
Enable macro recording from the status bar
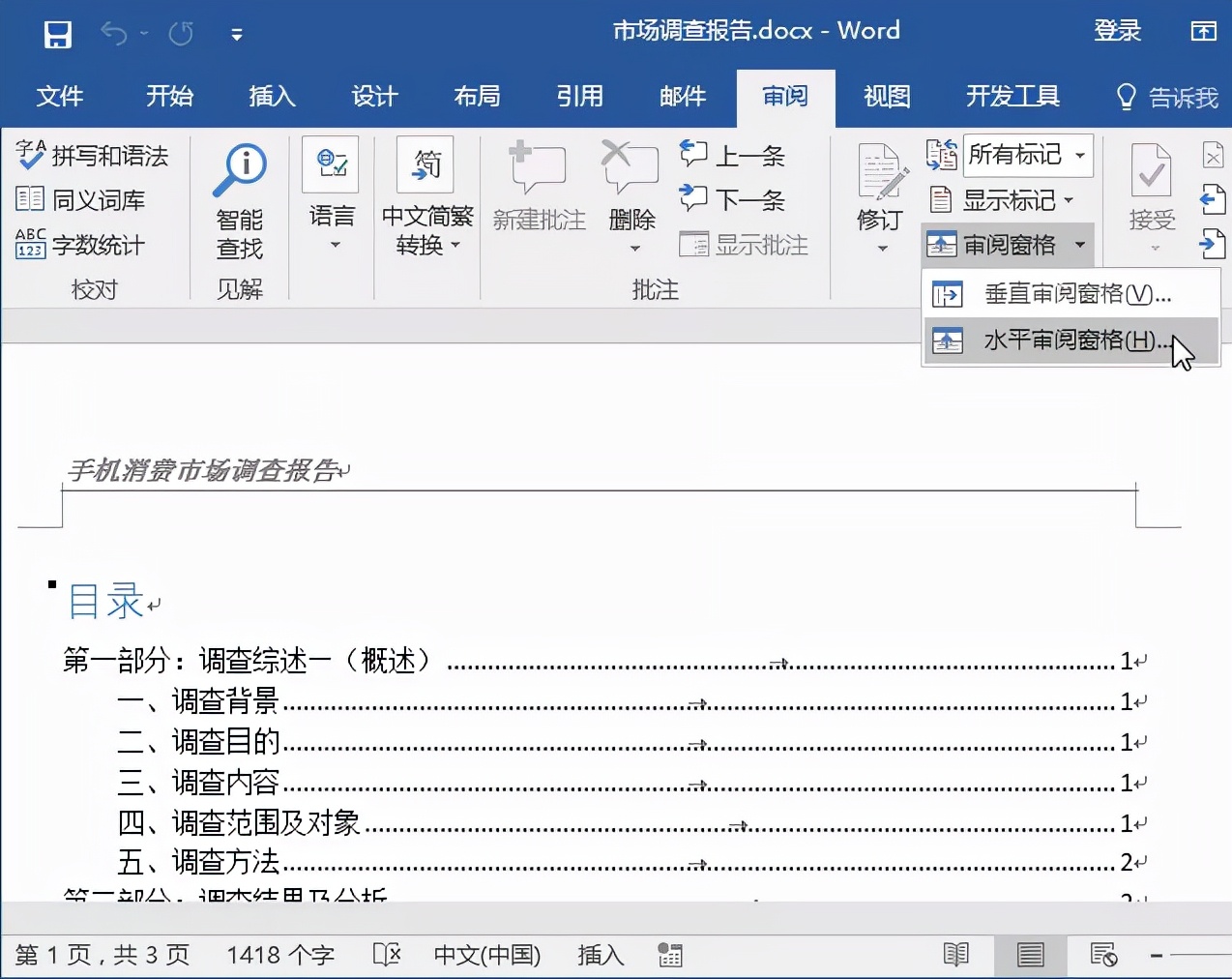[x=670, y=955]
